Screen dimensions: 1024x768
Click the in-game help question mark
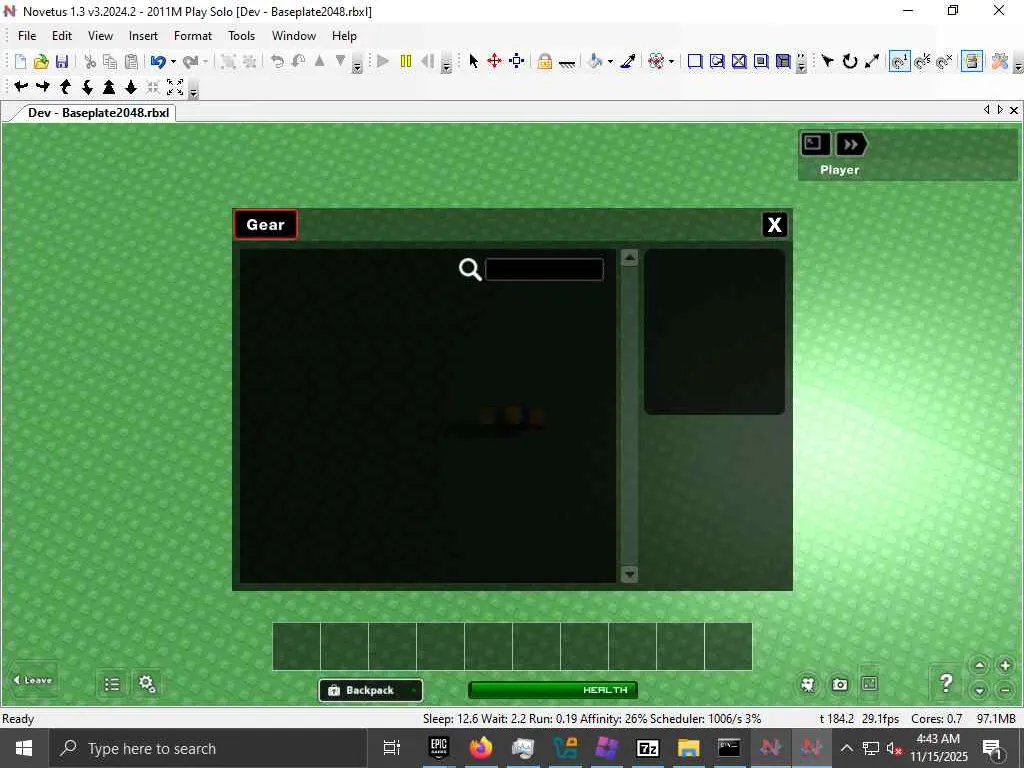coord(946,683)
